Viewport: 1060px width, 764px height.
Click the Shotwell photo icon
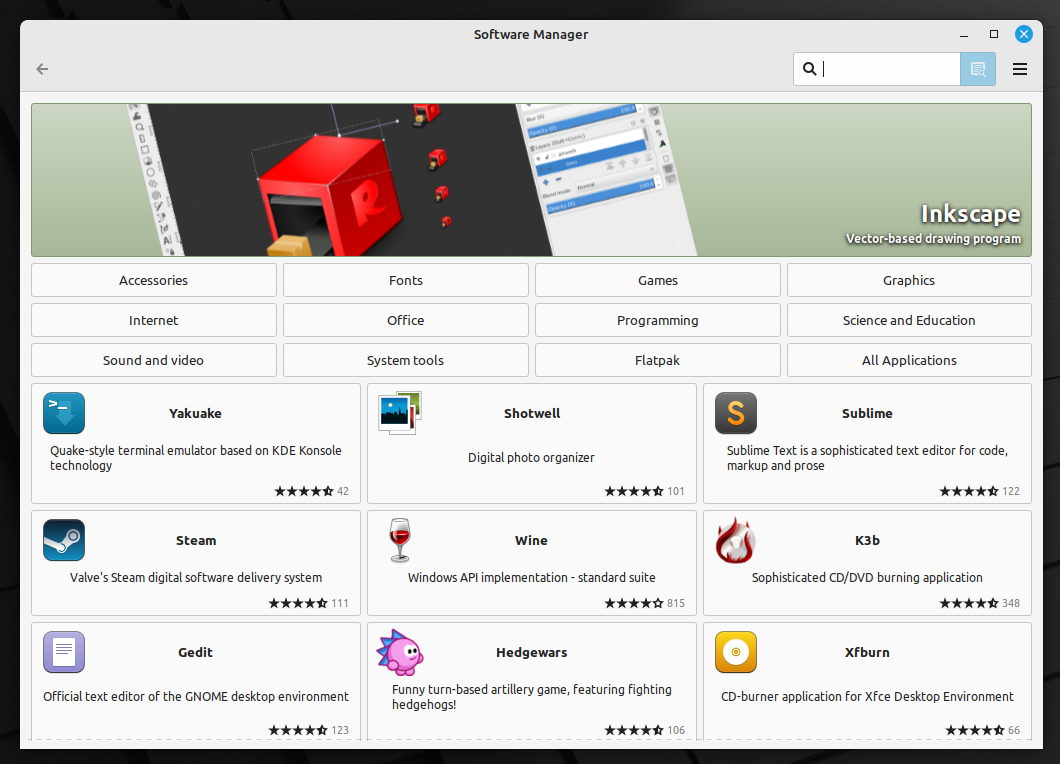[x=400, y=413]
